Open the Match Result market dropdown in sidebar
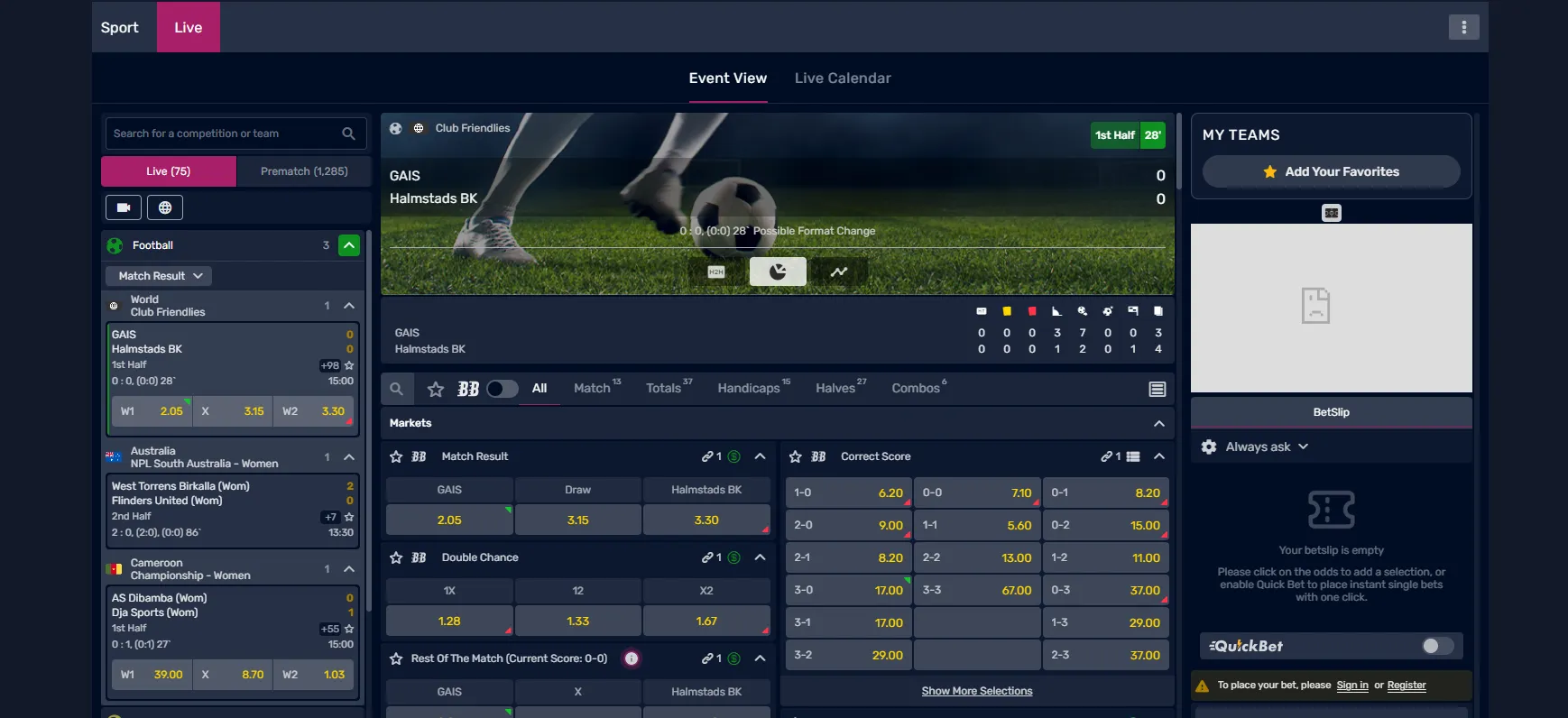 (x=159, y=276)
